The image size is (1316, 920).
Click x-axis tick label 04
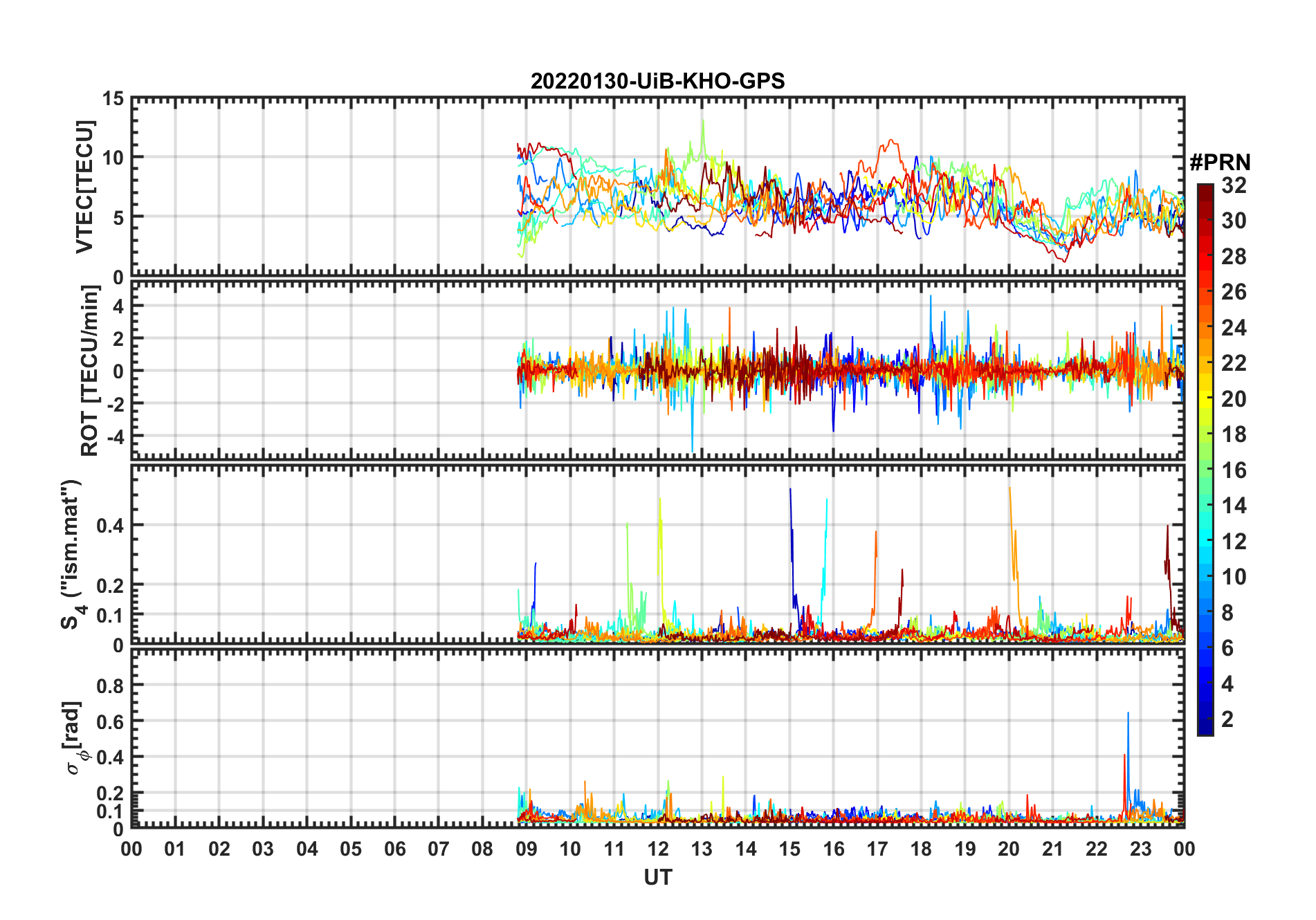[307, 849]
